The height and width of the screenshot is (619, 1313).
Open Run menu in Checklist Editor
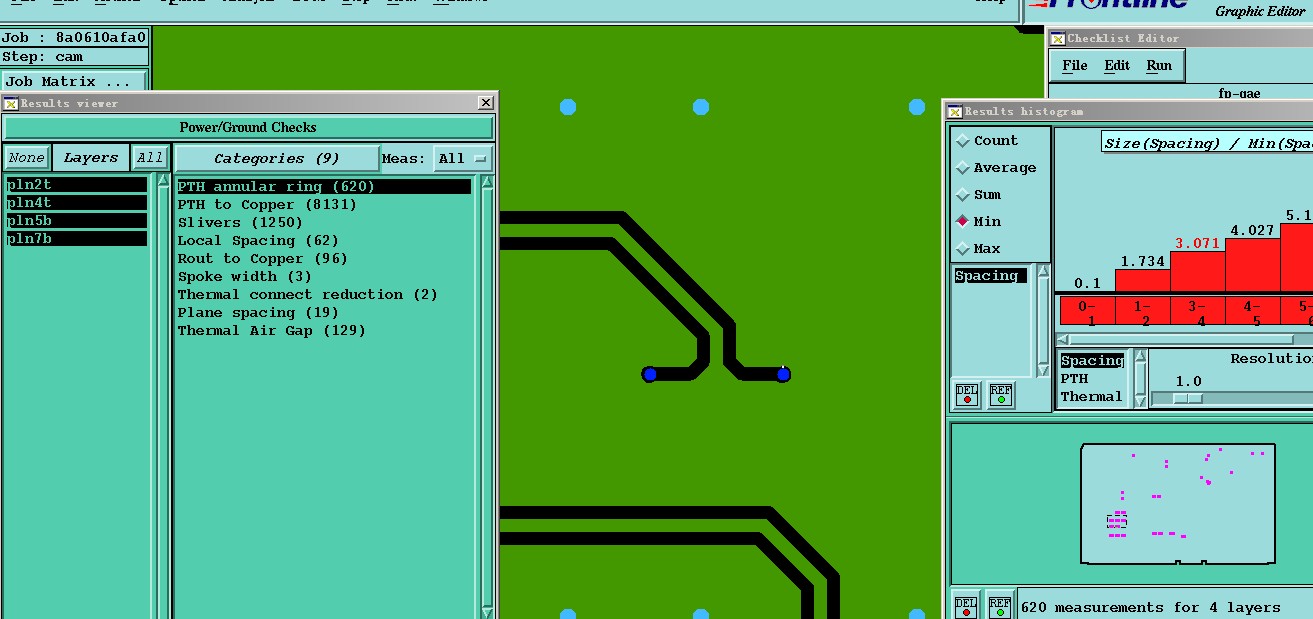click(x=1159, y=66)
